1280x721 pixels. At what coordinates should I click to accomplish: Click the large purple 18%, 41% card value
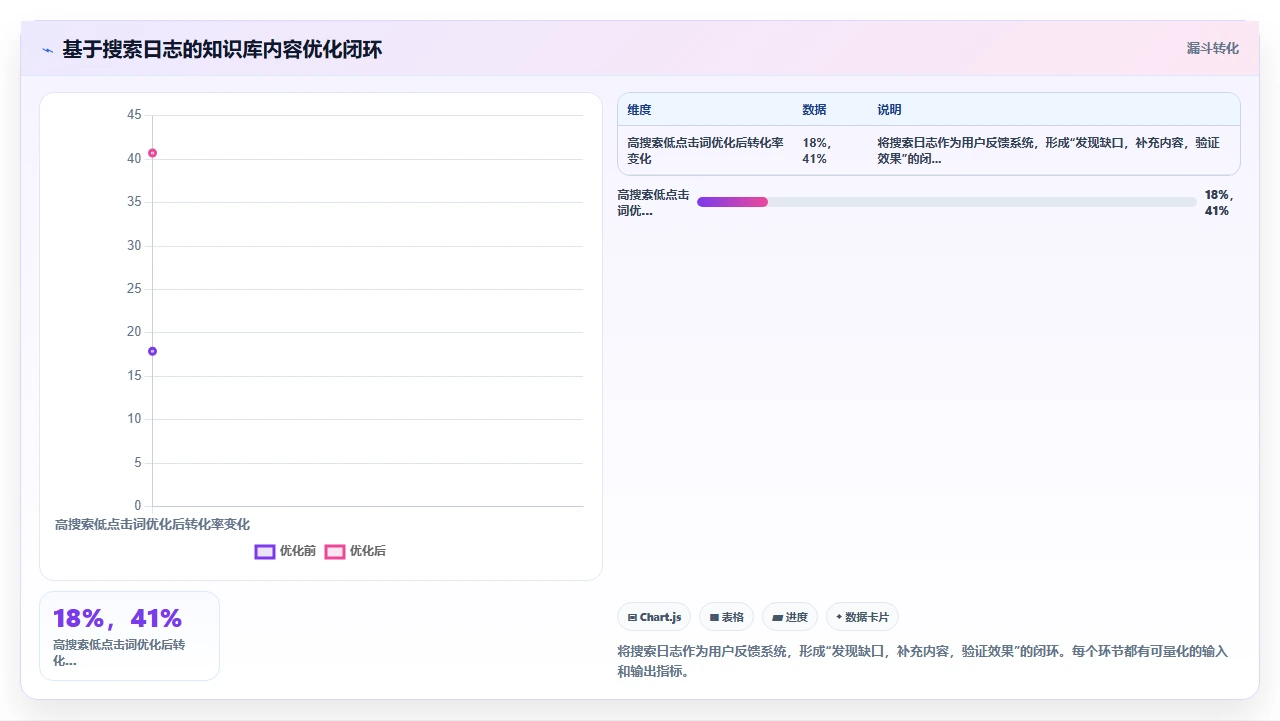(x=117, y=619)
